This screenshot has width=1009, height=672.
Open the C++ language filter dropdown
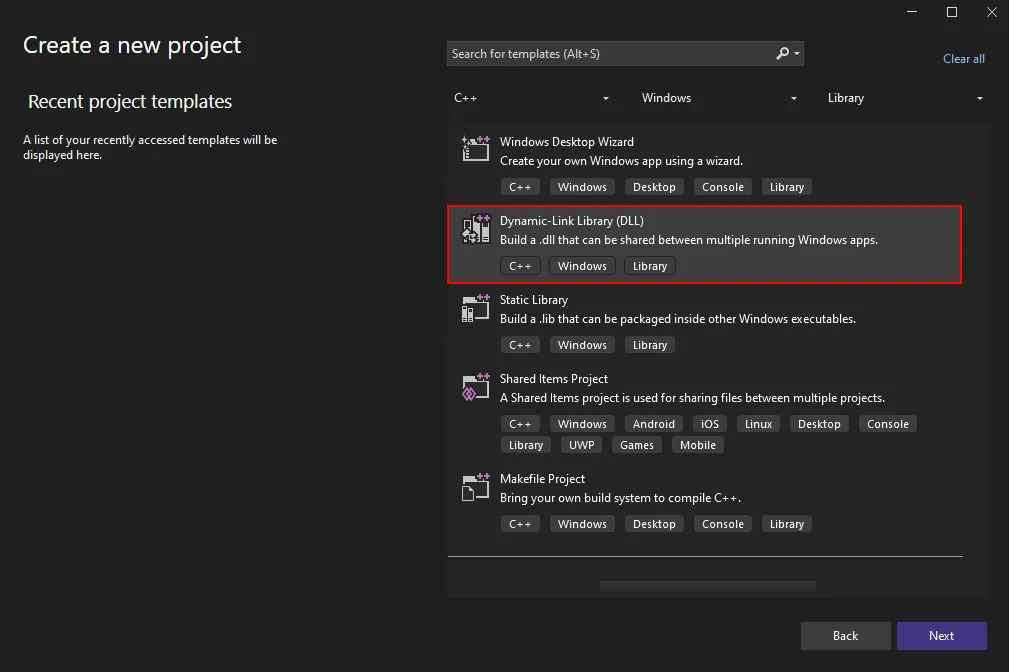coord(531,98)
